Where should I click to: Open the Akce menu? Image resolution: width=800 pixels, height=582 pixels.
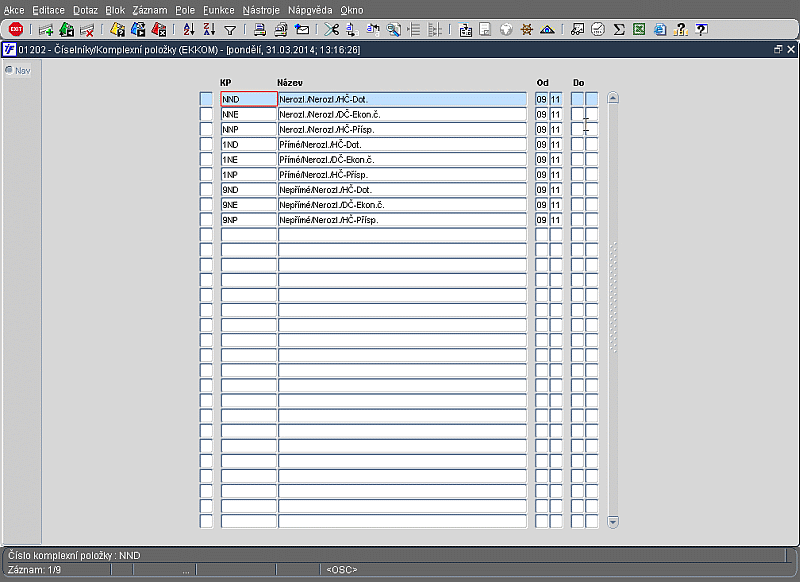point(14,10)
